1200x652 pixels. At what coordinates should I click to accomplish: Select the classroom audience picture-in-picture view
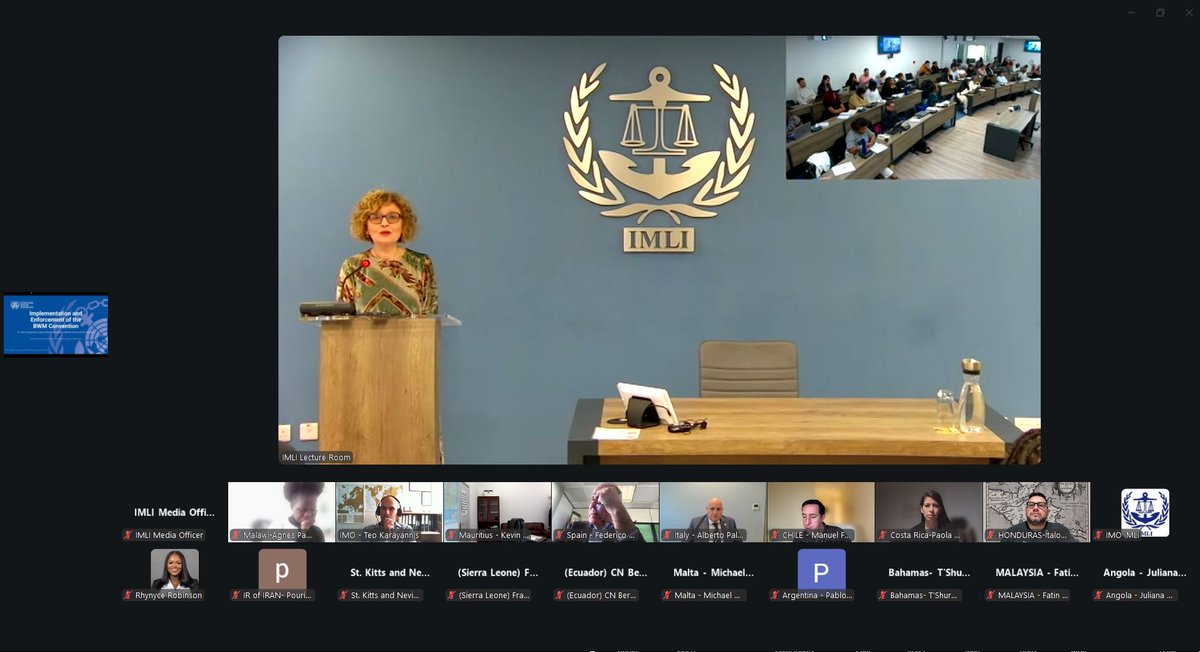(x=913, y=108)
